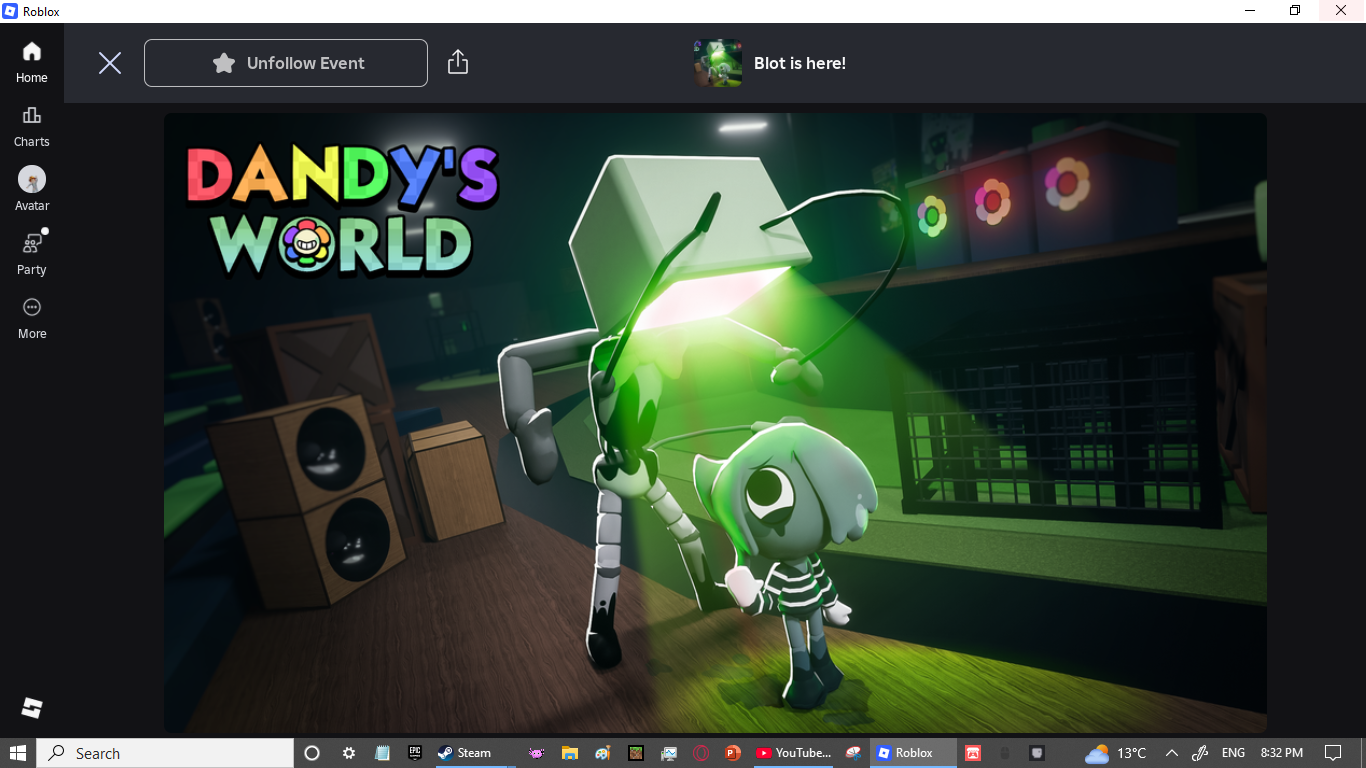Open the Avatar page

tap(32, 190)
